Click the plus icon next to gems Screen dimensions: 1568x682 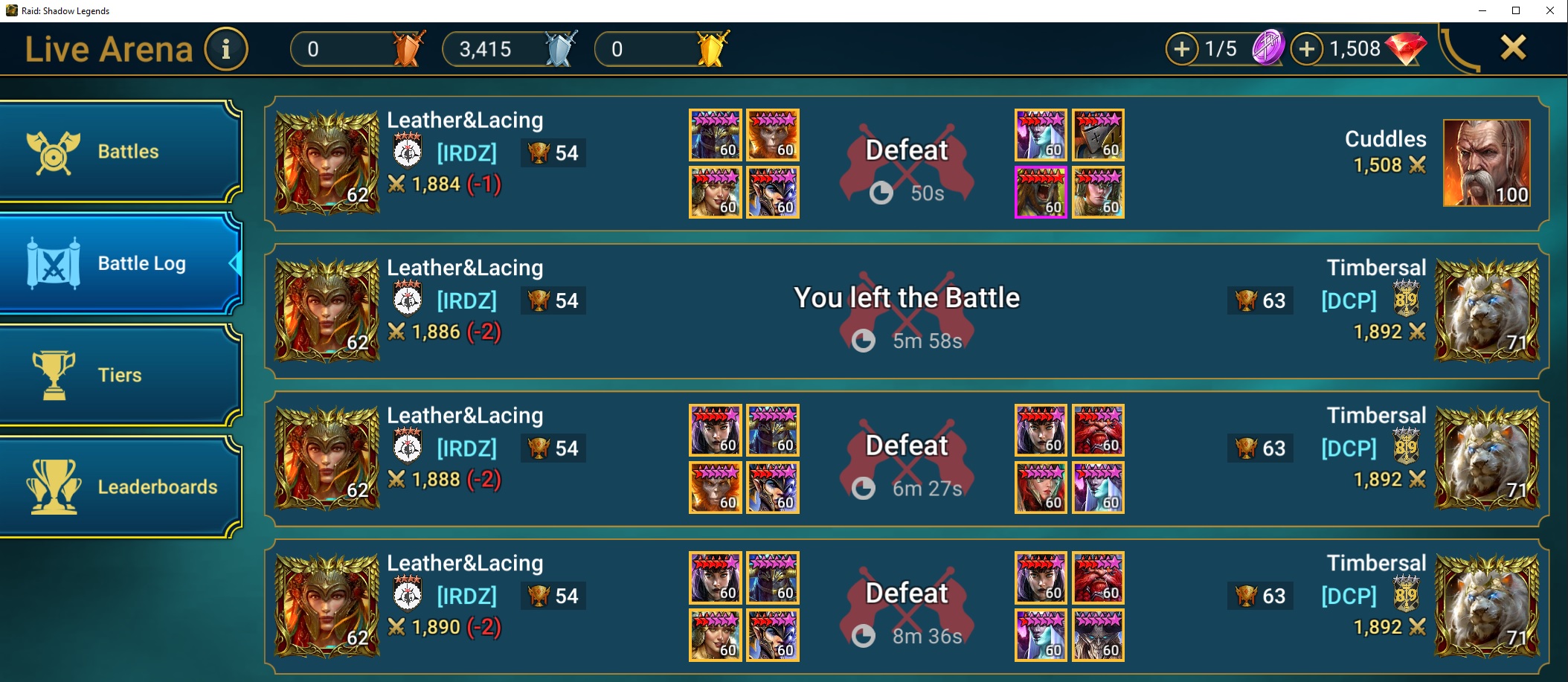click(x=1307, y=49)
